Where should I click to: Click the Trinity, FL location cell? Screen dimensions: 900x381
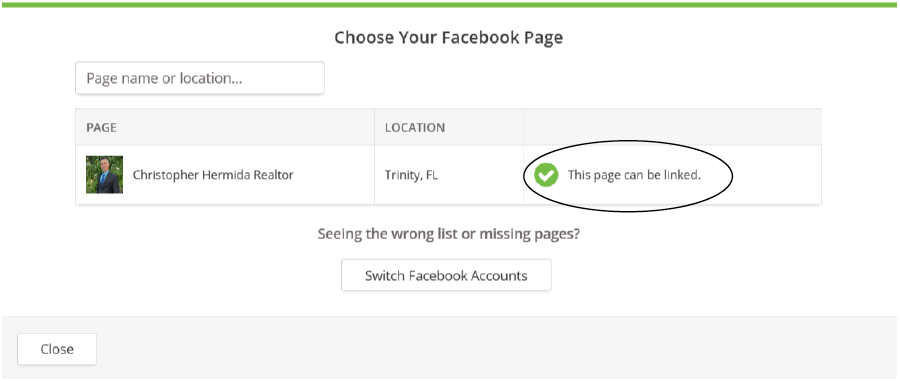pyautogui.click(x=411, y=175)
